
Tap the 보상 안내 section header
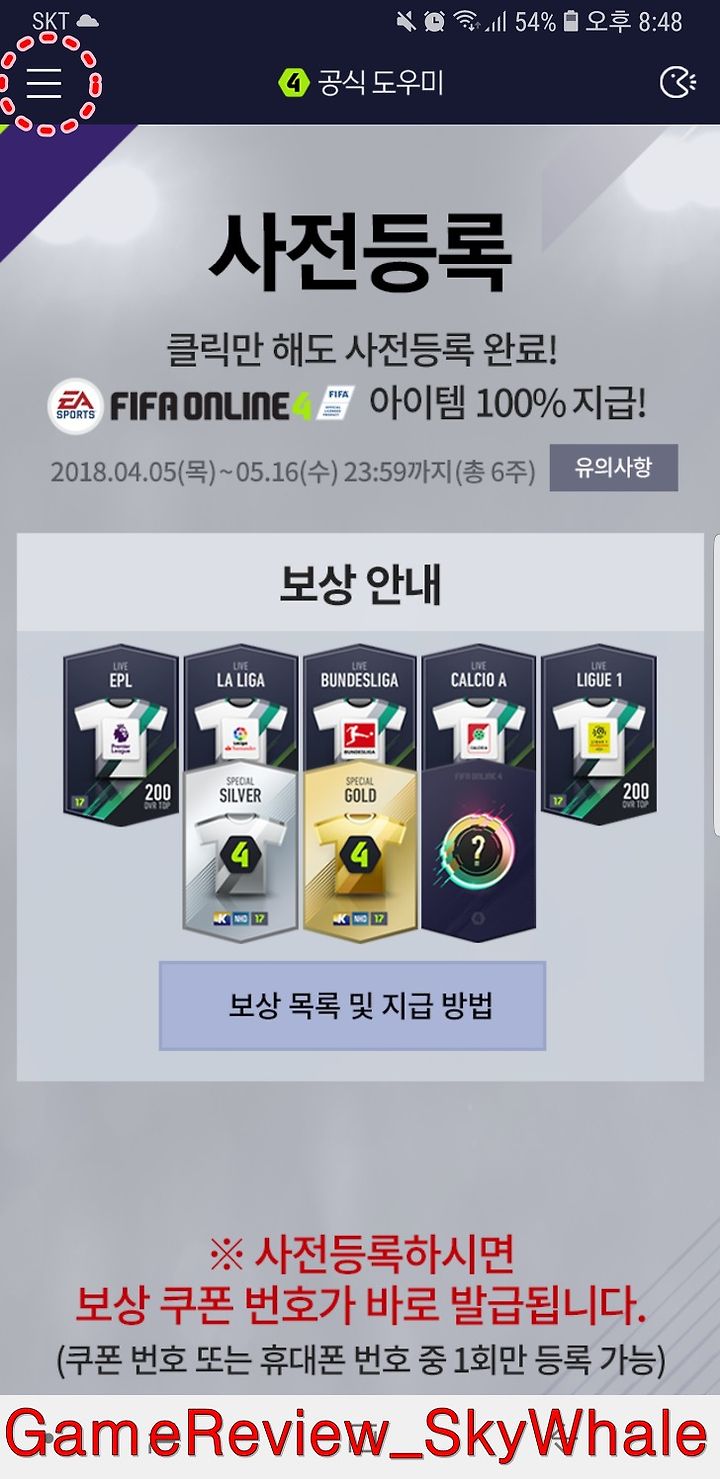tap(360, 585)
